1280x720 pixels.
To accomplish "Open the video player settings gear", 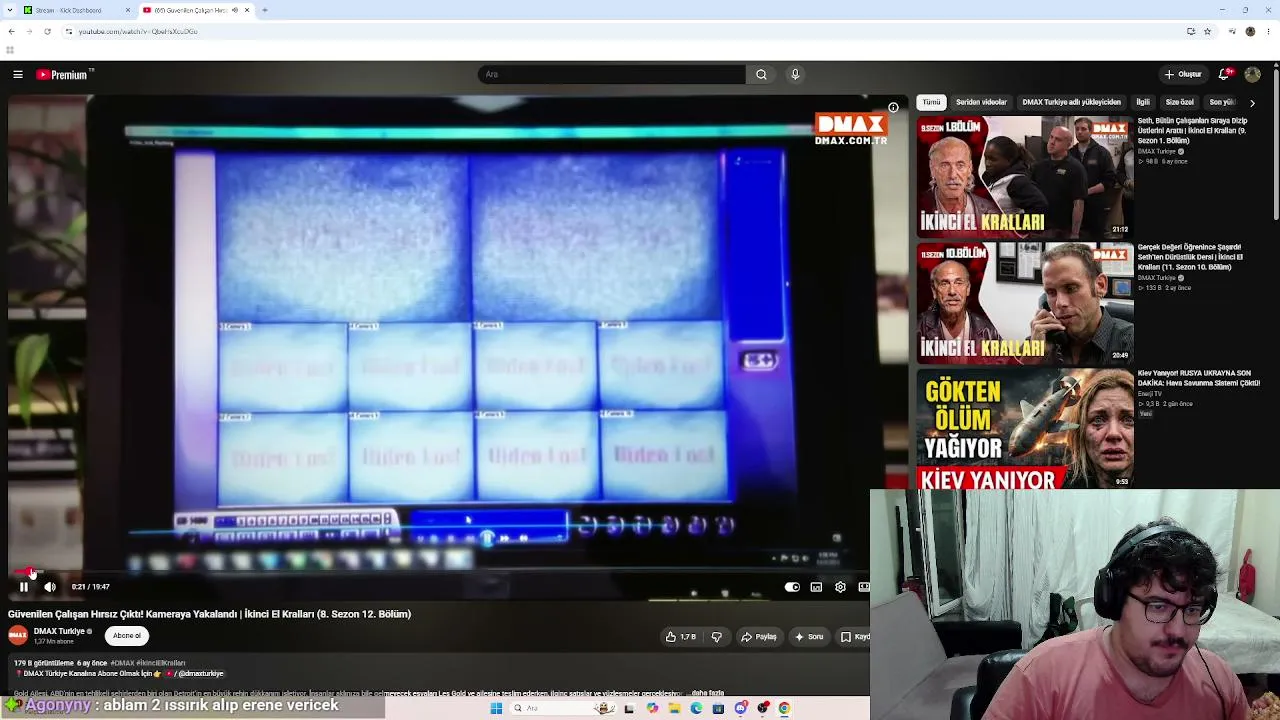I will (x=840, y=587).
